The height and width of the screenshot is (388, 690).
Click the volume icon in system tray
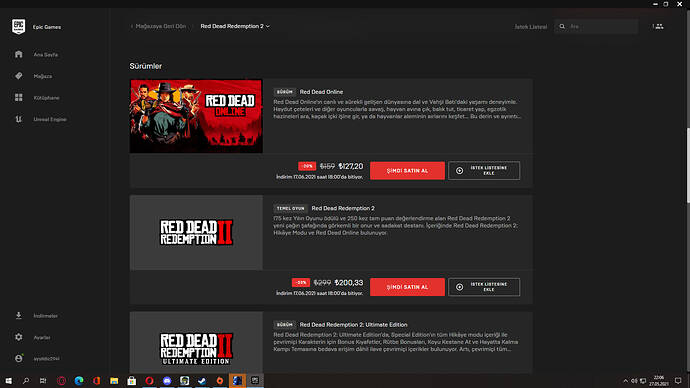coord(634,381)
